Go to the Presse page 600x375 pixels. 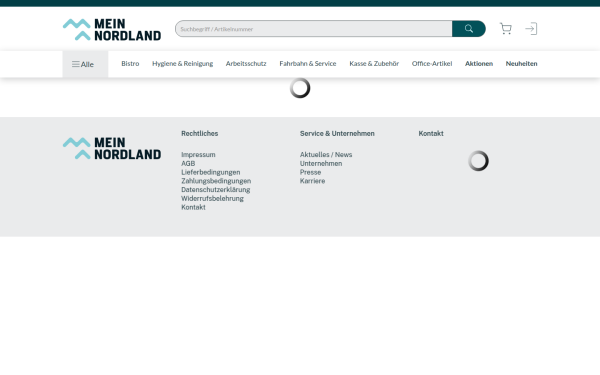pos(310,172)
